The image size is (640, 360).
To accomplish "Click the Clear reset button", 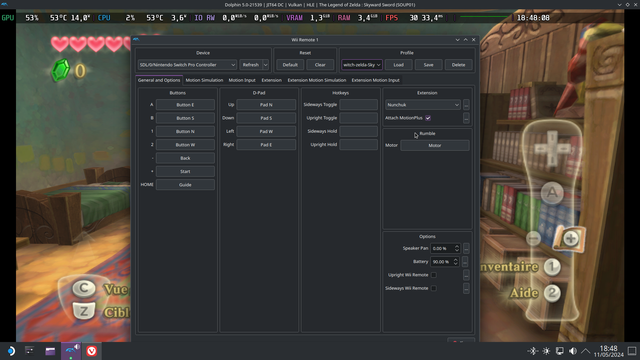I will tap(320, 65).
